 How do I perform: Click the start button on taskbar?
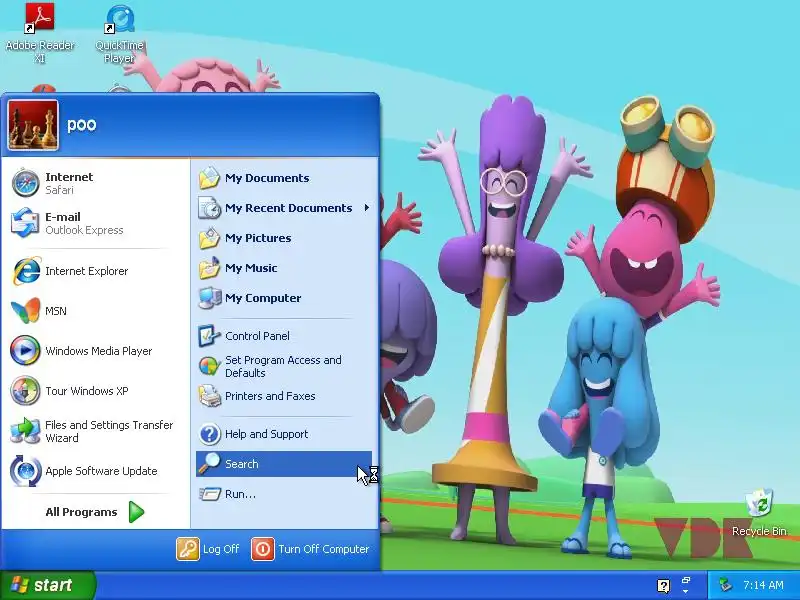(x=47, y=585)
